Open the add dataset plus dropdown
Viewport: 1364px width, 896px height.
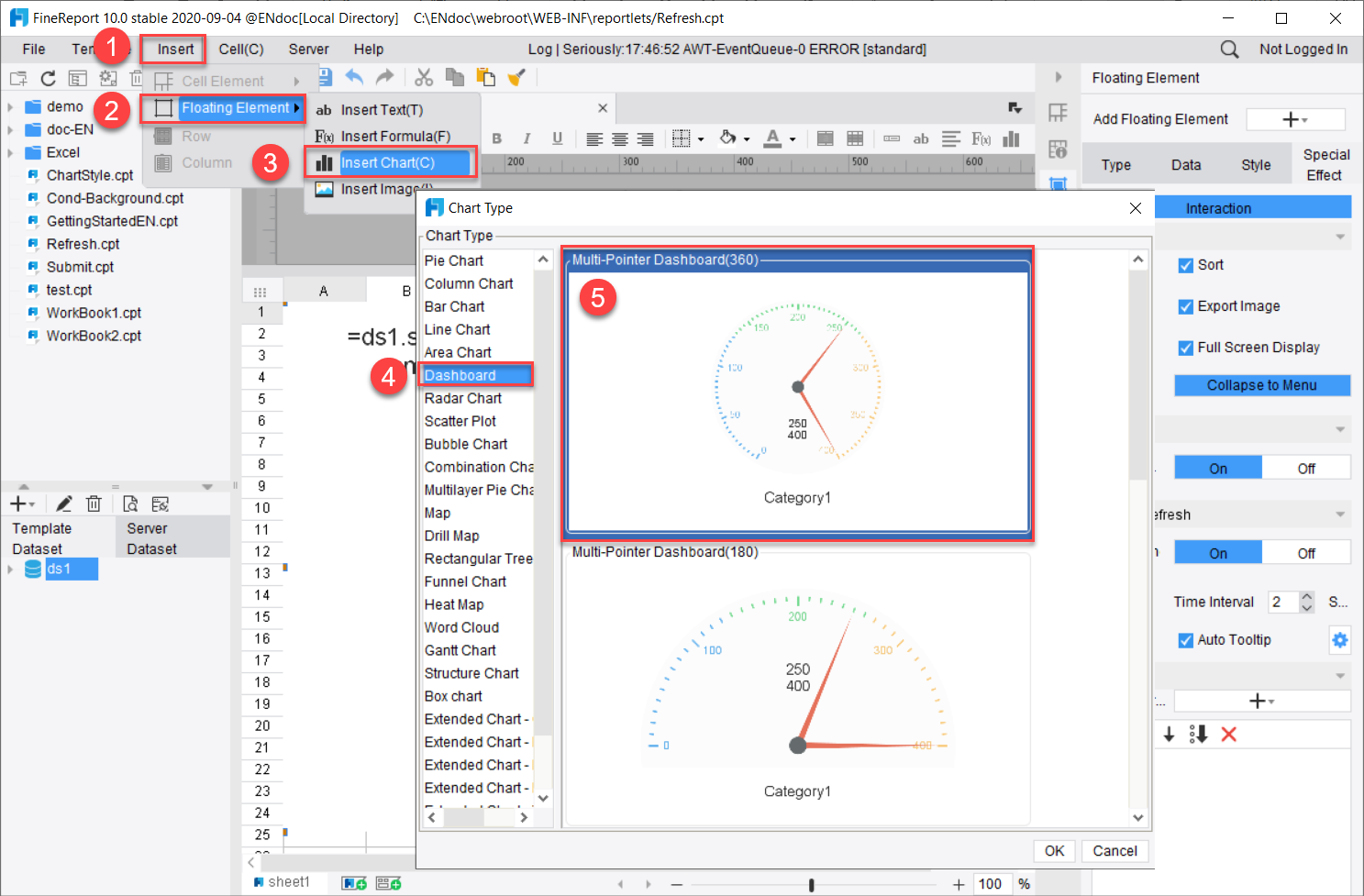(22, 503)
